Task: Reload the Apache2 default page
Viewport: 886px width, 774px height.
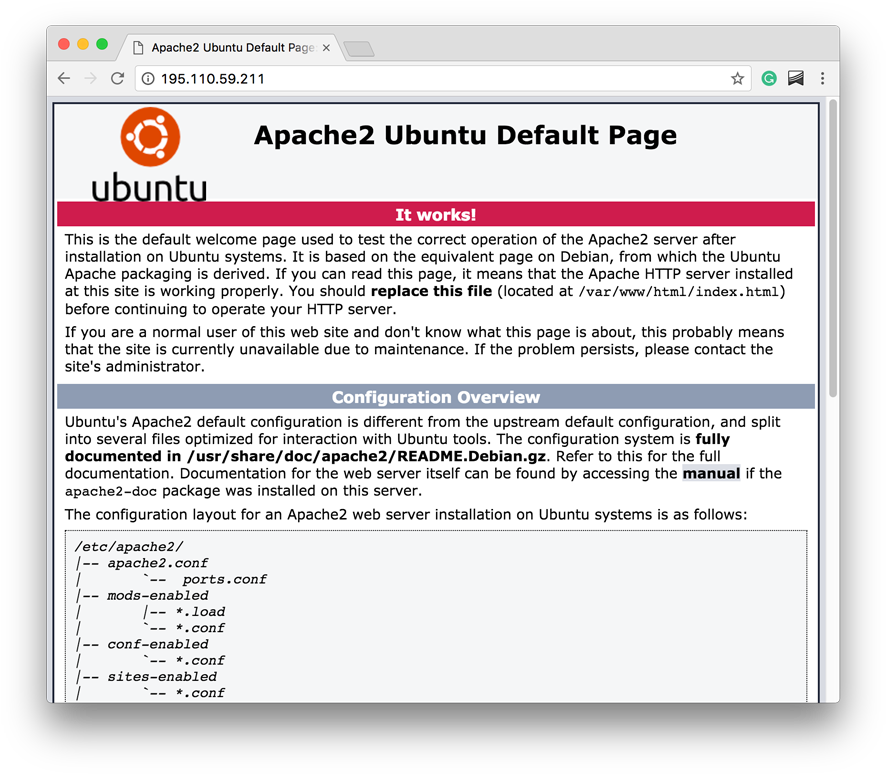Action: (118, 78)
